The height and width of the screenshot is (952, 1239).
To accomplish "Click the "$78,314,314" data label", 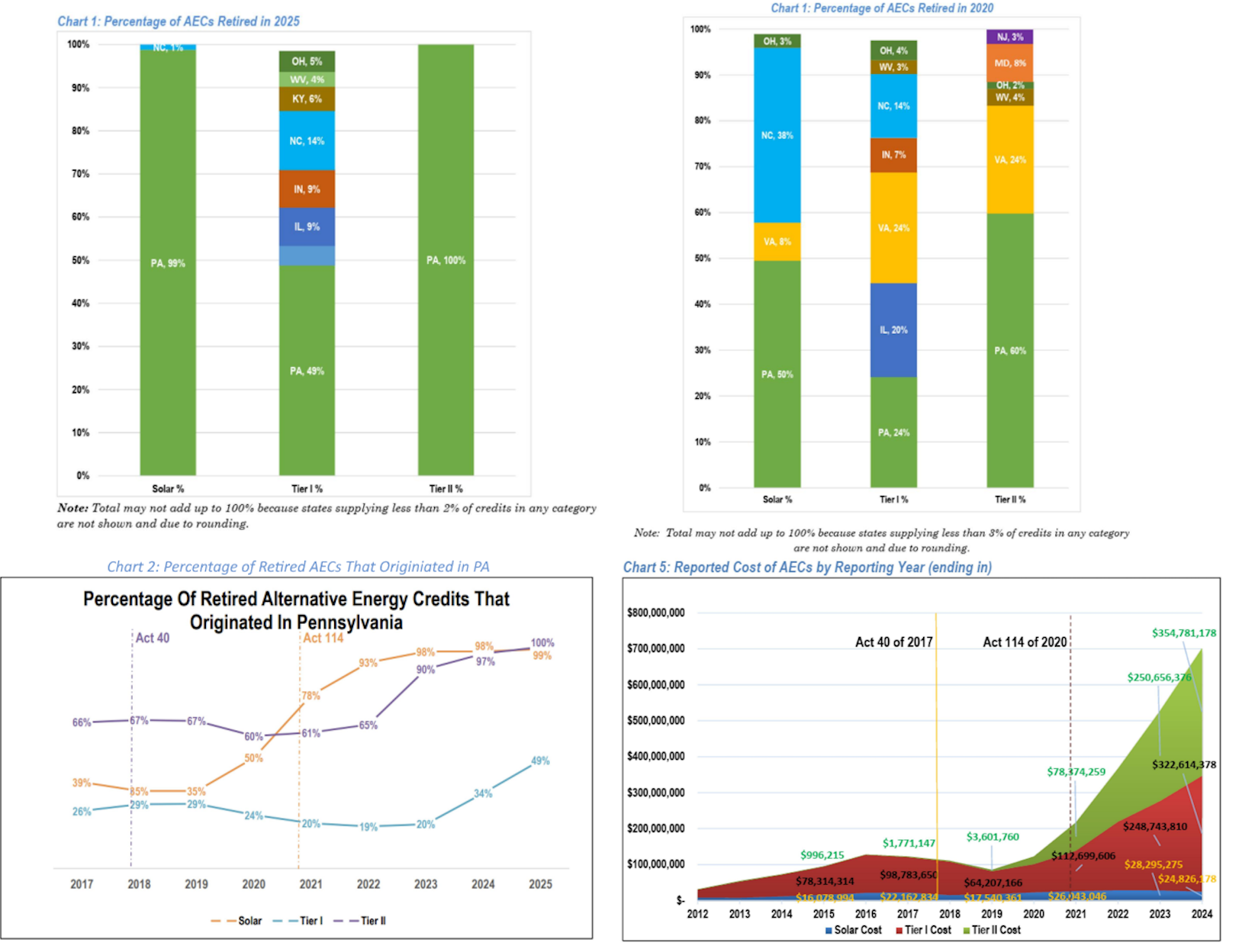I will point(825,881).
